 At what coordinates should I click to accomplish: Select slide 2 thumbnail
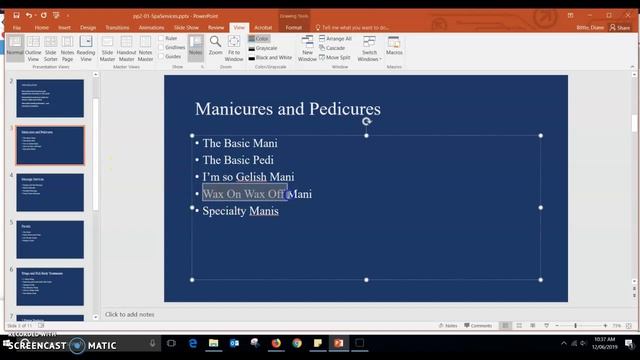50,98
